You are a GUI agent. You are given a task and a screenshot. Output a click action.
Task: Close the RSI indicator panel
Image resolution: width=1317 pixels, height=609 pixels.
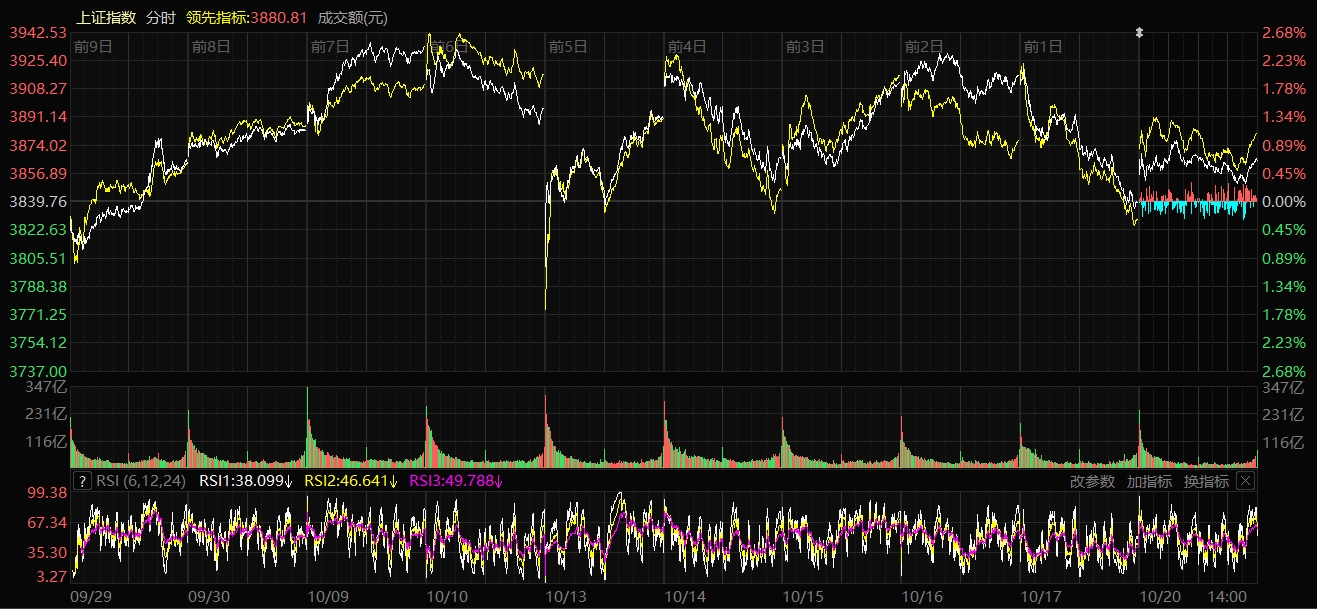coord(1245,481)
